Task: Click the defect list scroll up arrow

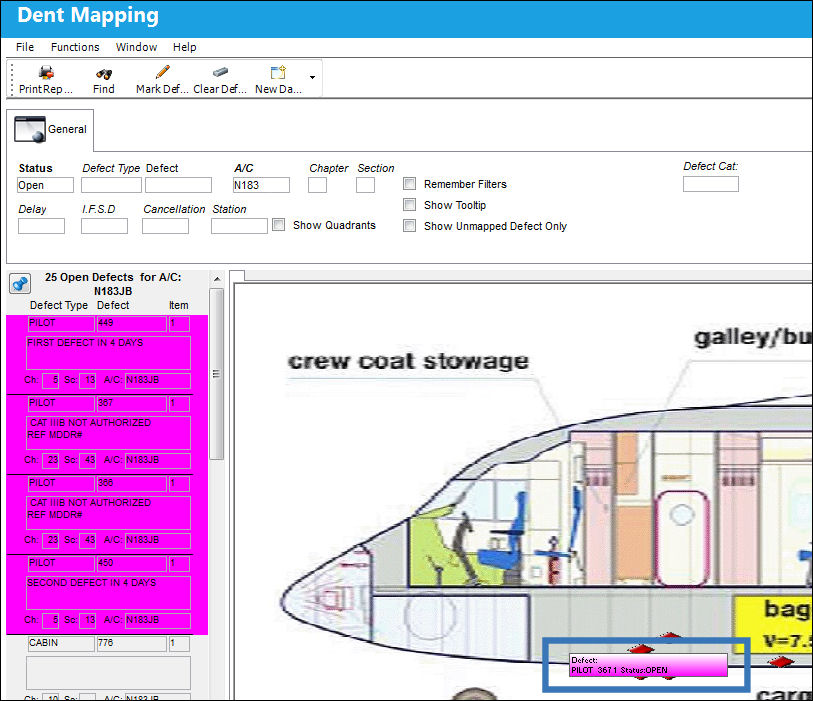Action: [217, 279]
